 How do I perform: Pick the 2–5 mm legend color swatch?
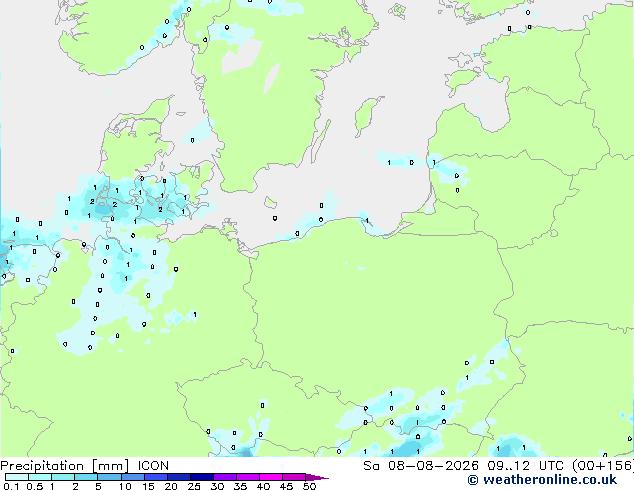(86, 477)
